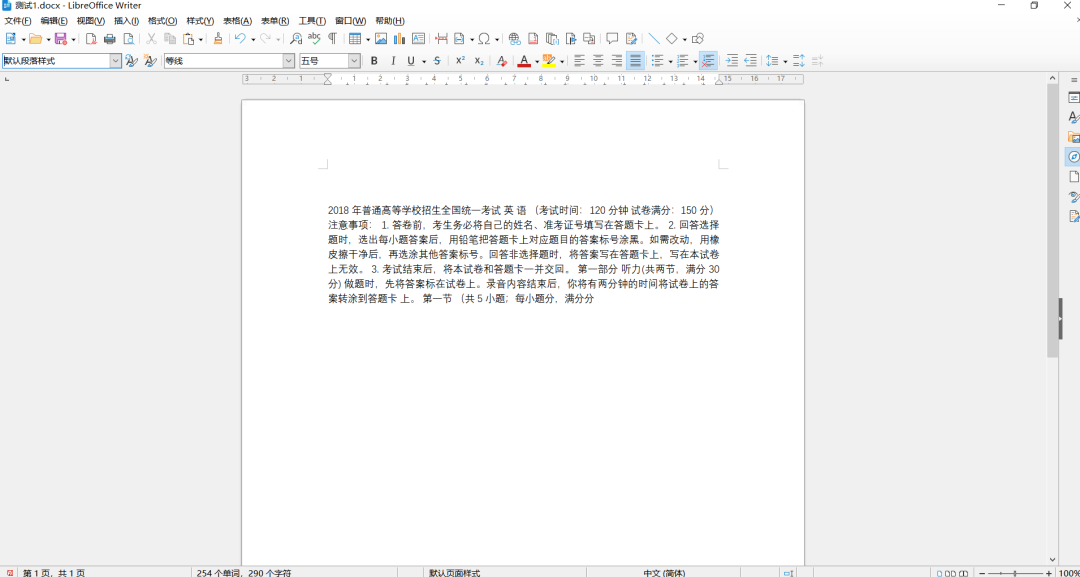Open the 视图(V) menu
This screenshot has height=577, width=1080.
91,21
